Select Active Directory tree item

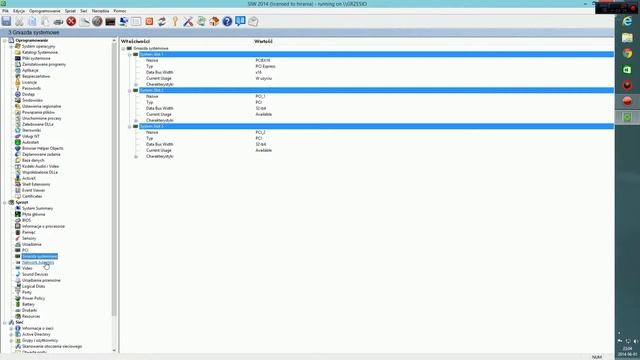[x=36, y=334]
